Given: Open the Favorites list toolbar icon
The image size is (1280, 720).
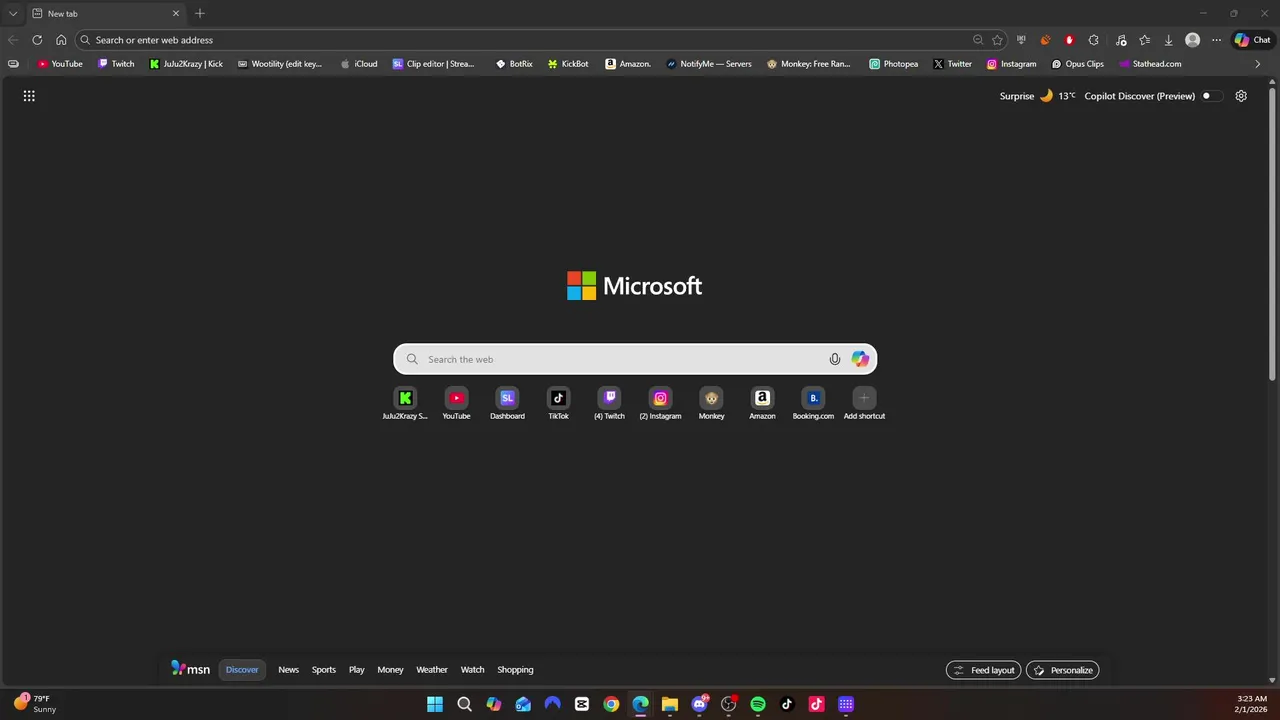Looking at the screenshot, I should pos(1144,40).
